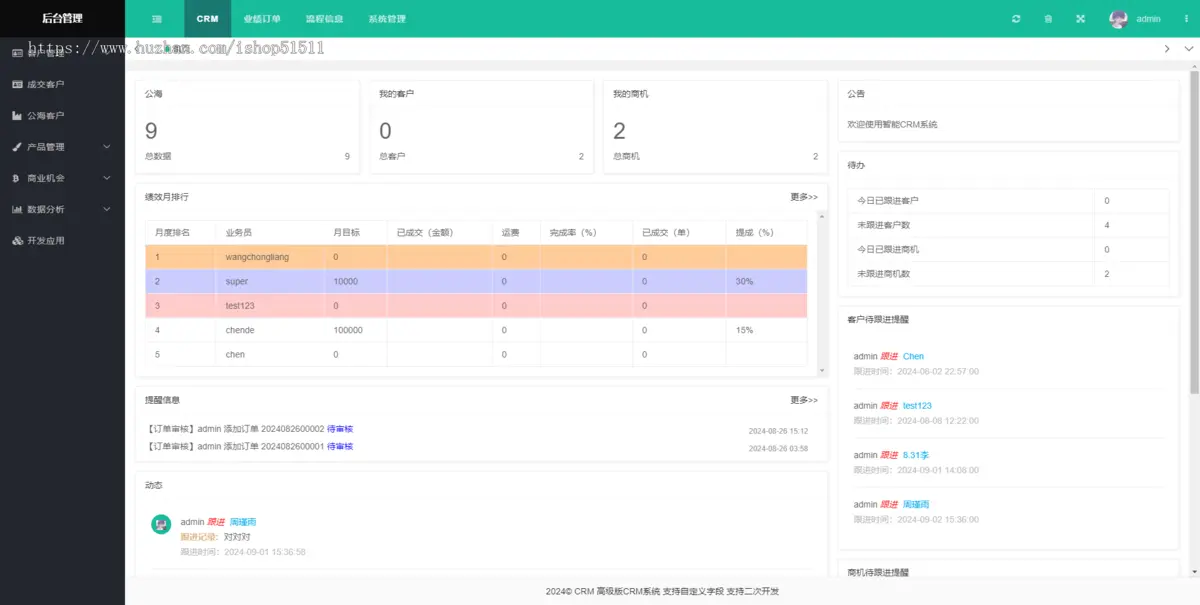This screenshot has height=605, width=1200.
Task: Click the up arrow of the ranking table scrollbar
Action: [x=822, y=215]
